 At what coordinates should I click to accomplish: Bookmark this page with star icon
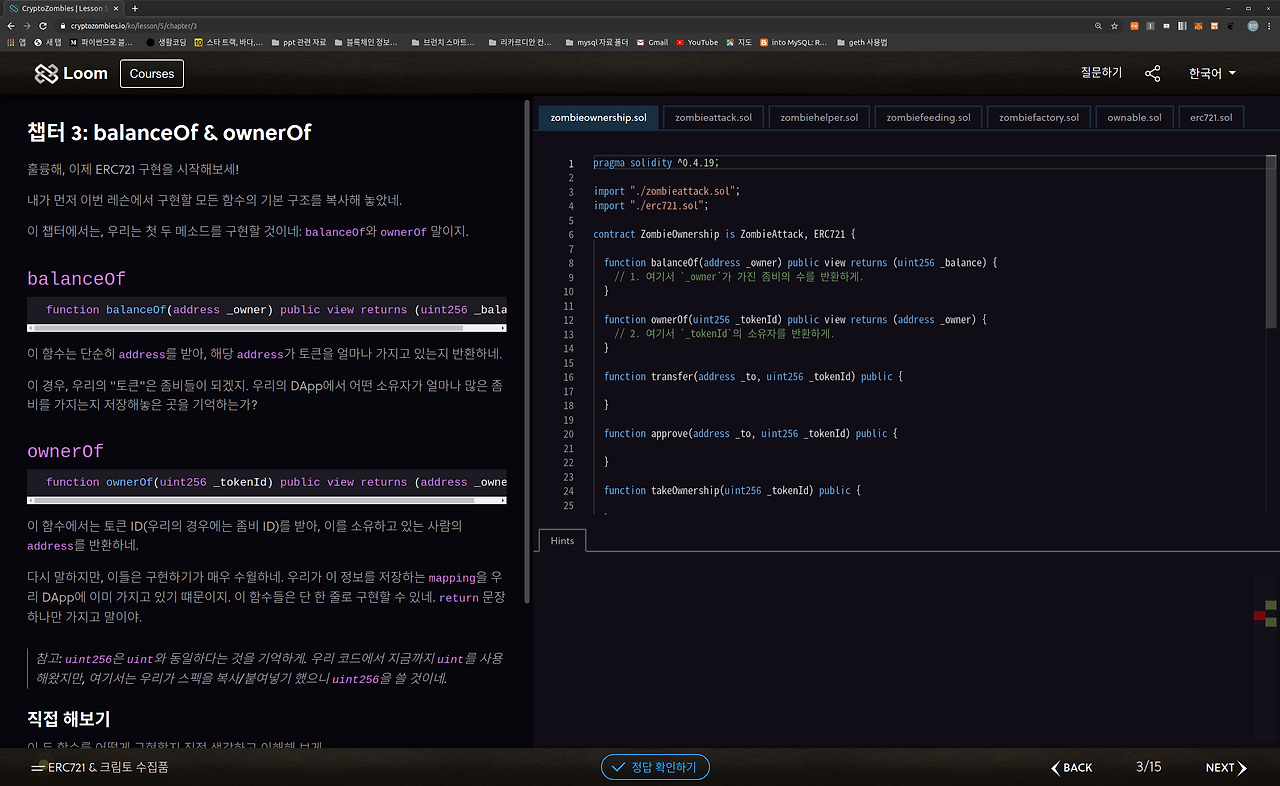pyautogui.click(x=1115, y=25)
